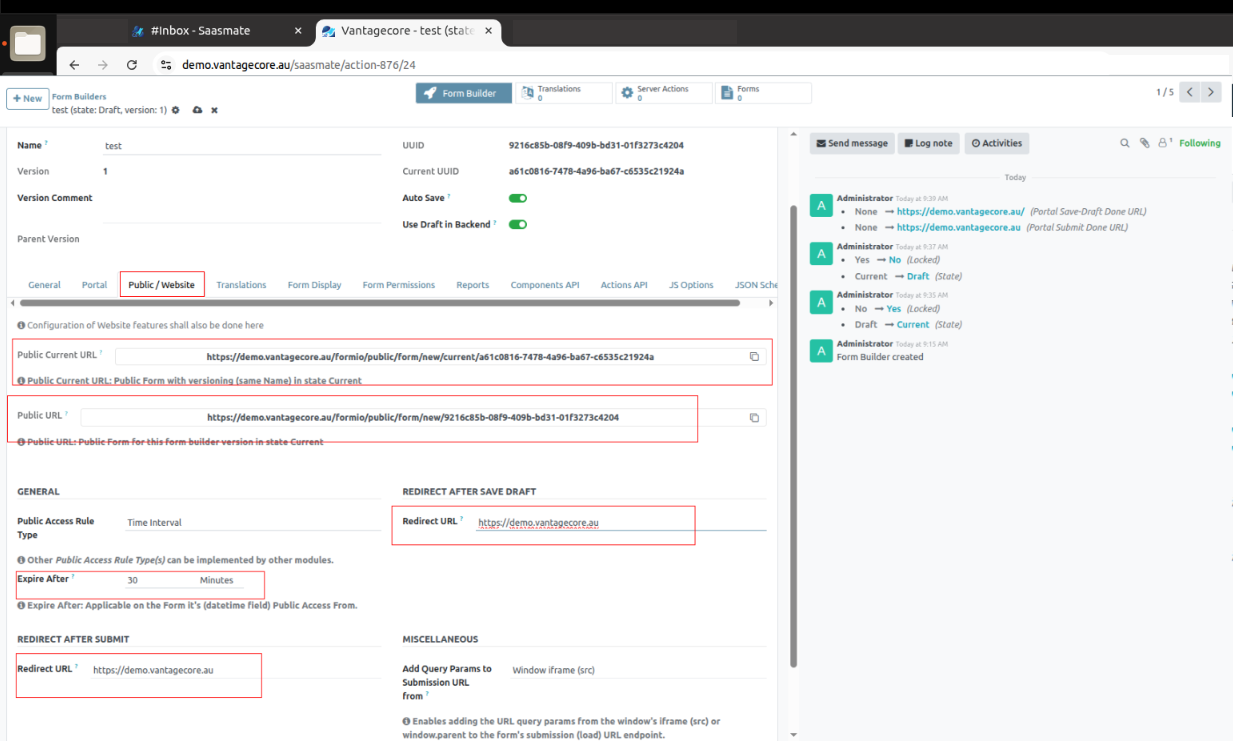The image size is (1233, 741).
Task: Copy the Public URL using copy icon
Action: (x=754, y=417)
